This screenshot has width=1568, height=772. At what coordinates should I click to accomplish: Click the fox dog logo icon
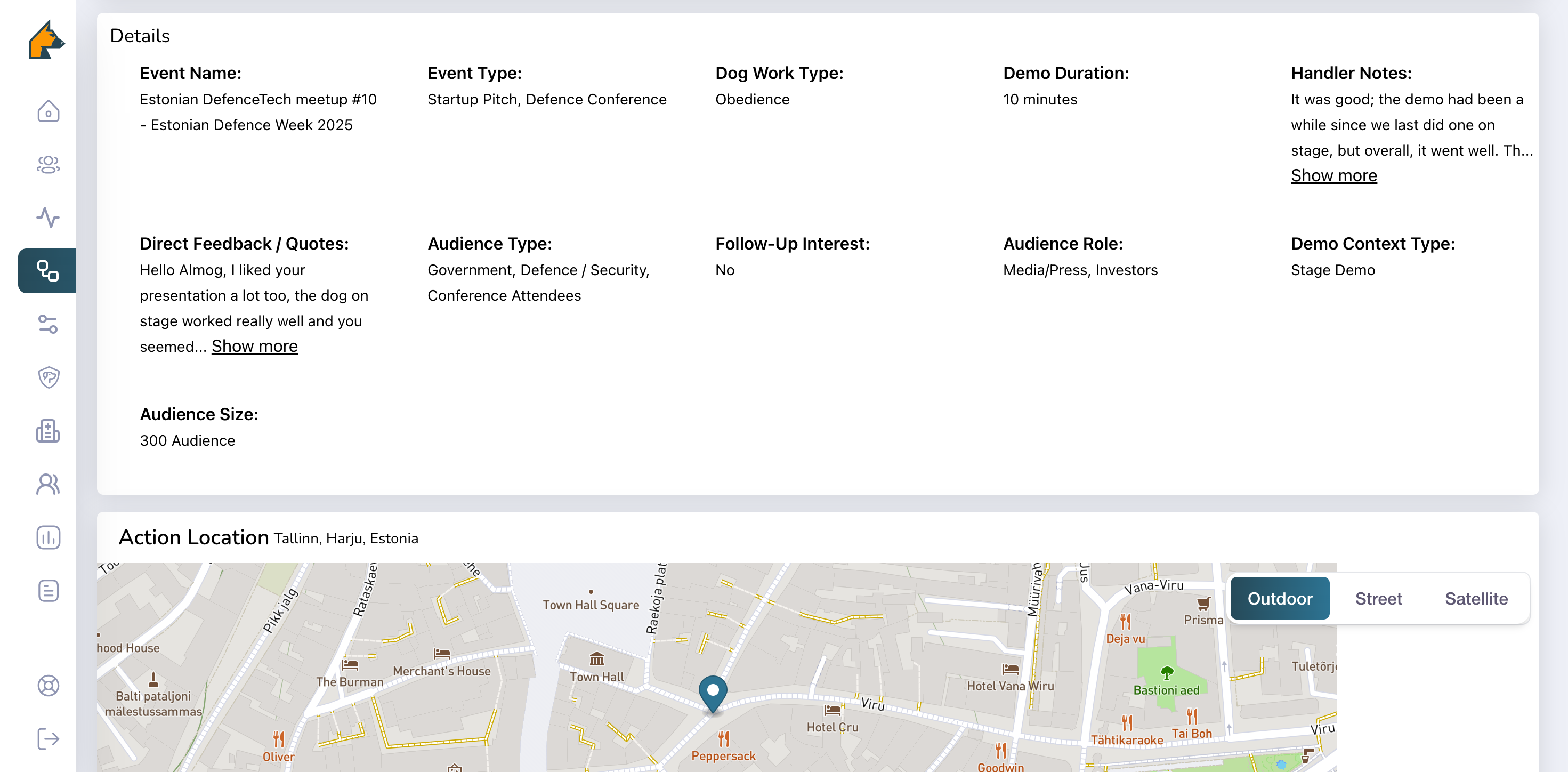pos(46,40)
